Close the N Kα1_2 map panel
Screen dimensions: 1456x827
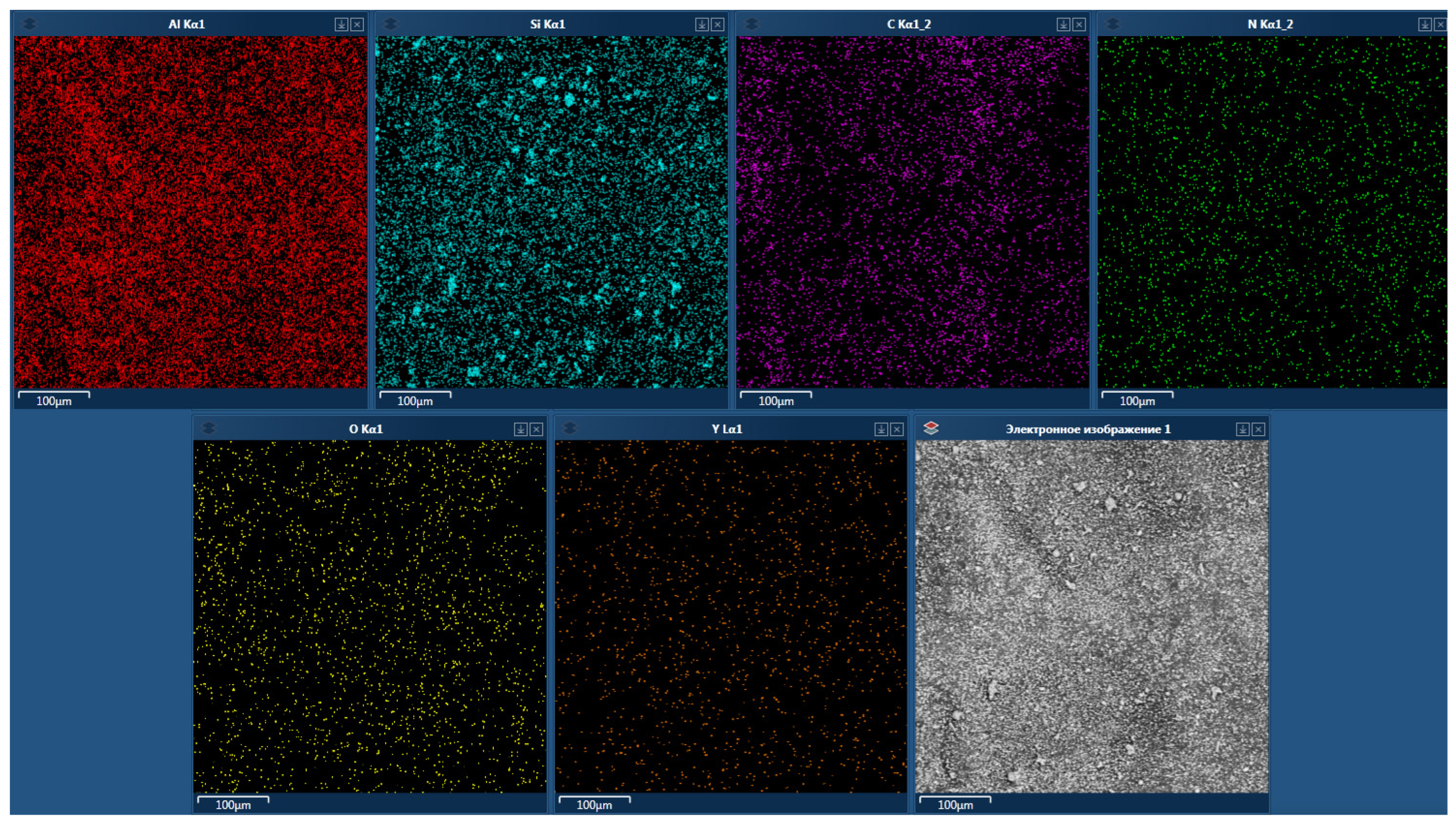[x=1440, y=24]
